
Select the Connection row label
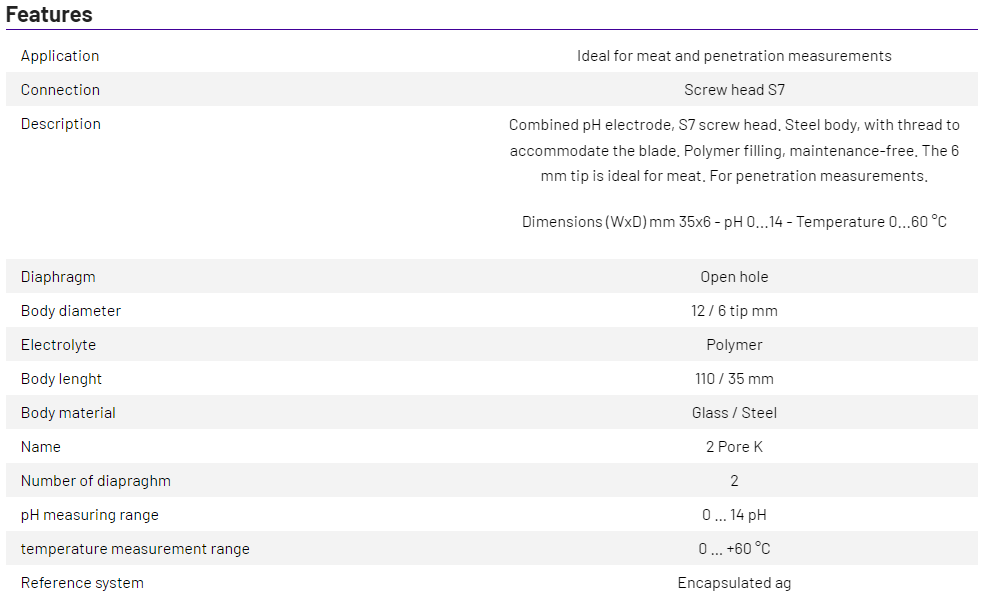tap(60, 90)
